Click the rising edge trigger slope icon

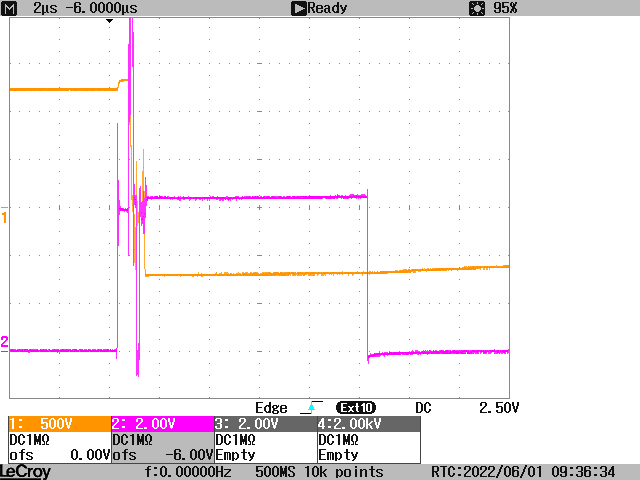click(311, 407)
